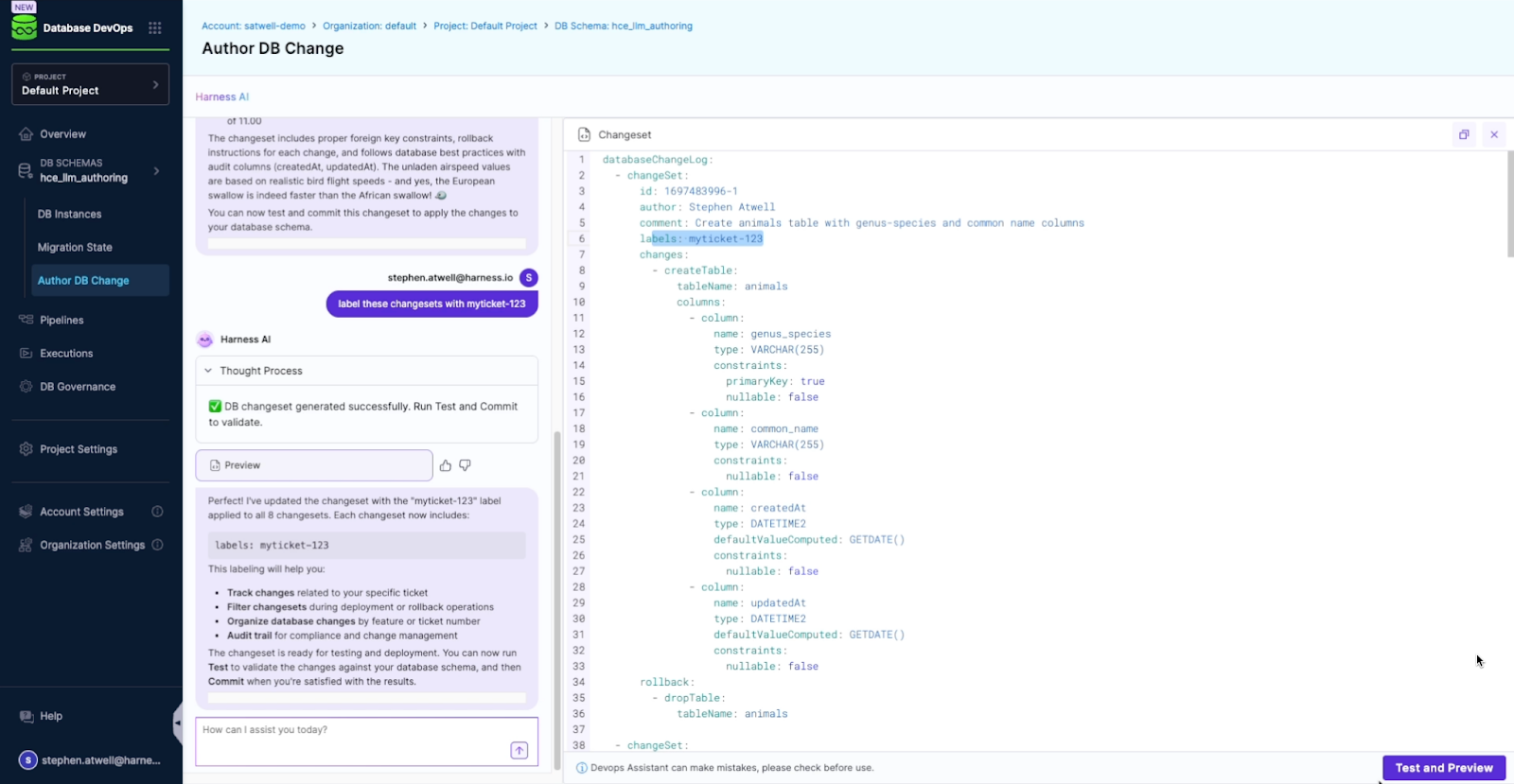Close the Changeset panel
The height and width of the screenshot is (784, 1514).
tap(1494, 134)
